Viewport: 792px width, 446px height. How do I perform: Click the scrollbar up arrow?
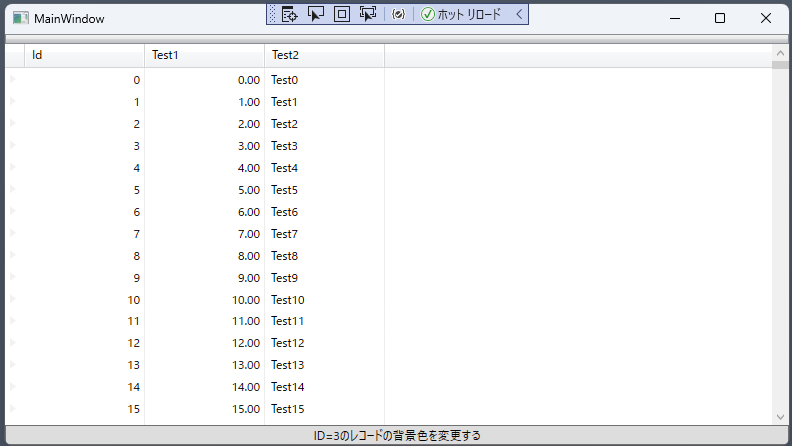point(780,53)
